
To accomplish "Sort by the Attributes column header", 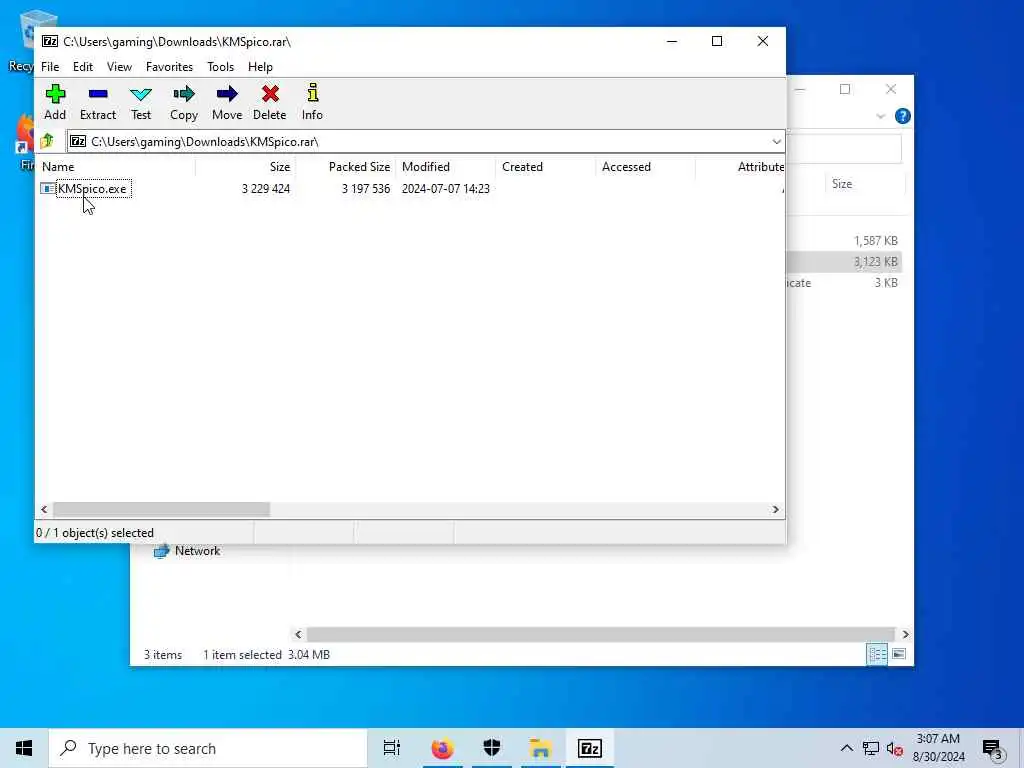I will click(x=741, y=167).
